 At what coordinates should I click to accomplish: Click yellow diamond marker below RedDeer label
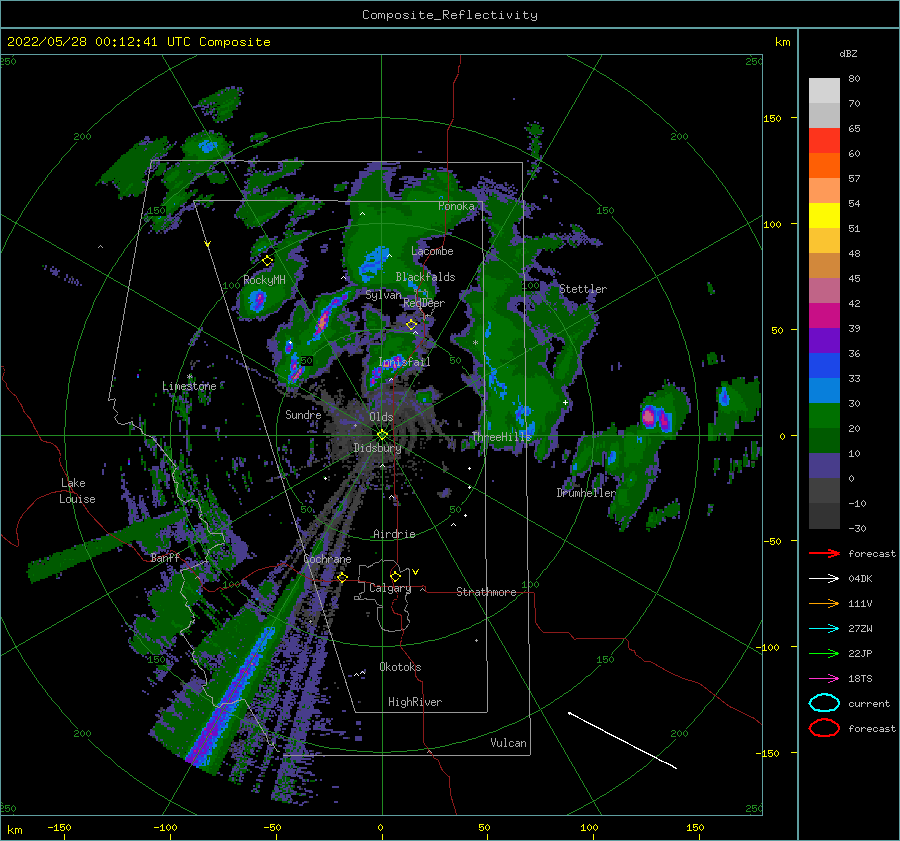pos(412,325)
